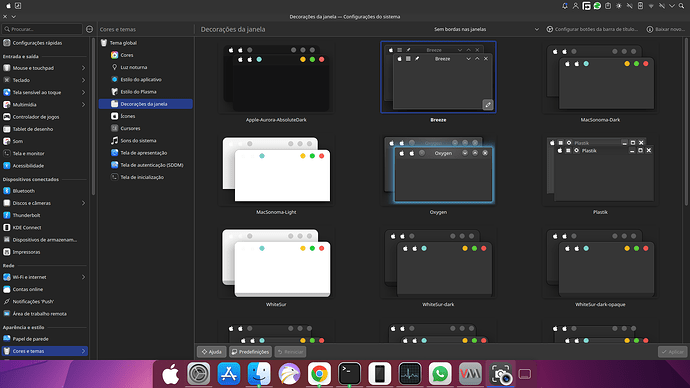Open the screenshot tool in the dock

point(500,374)
